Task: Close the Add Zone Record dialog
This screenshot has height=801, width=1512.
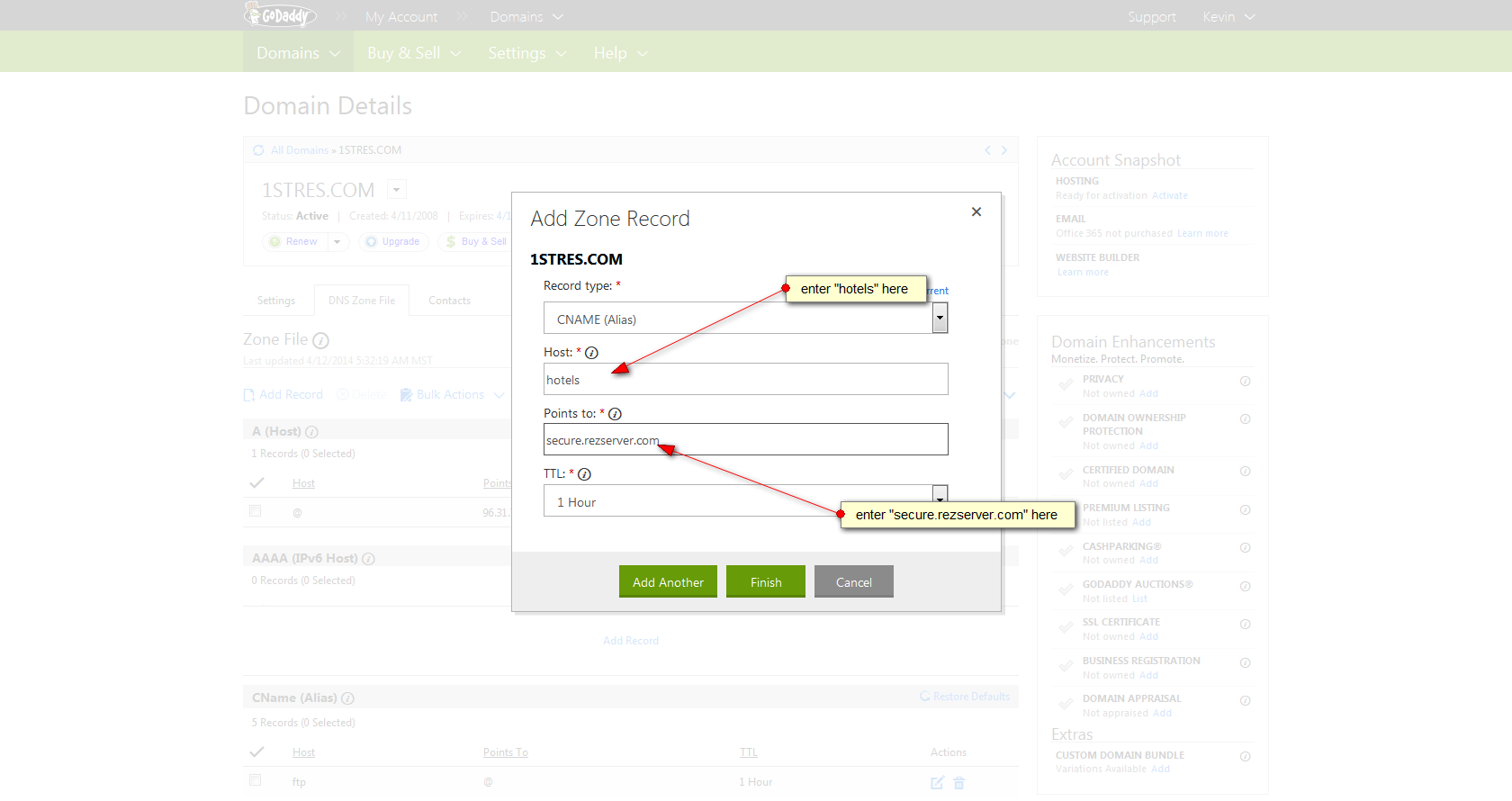Action: [x=976, y=211]
